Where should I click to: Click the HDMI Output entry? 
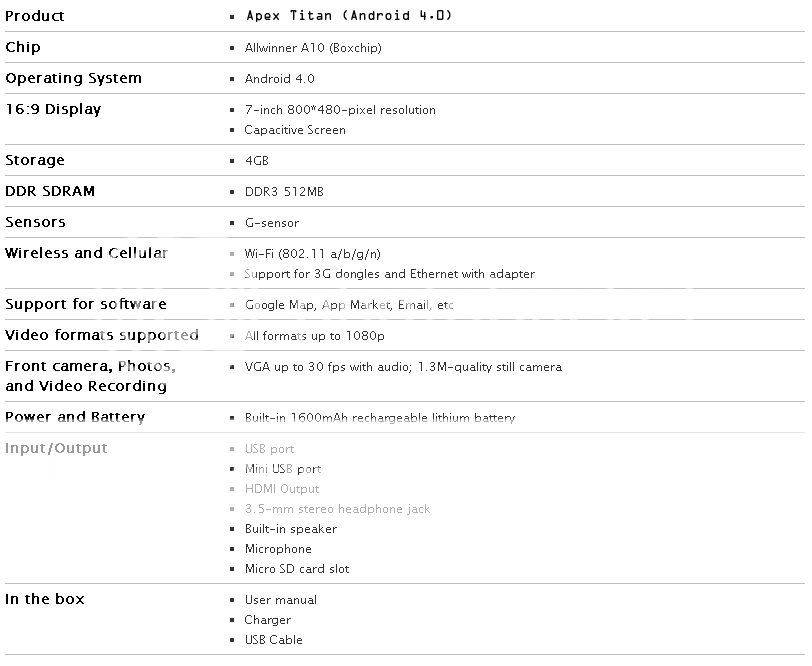click(x=282, y=489)
